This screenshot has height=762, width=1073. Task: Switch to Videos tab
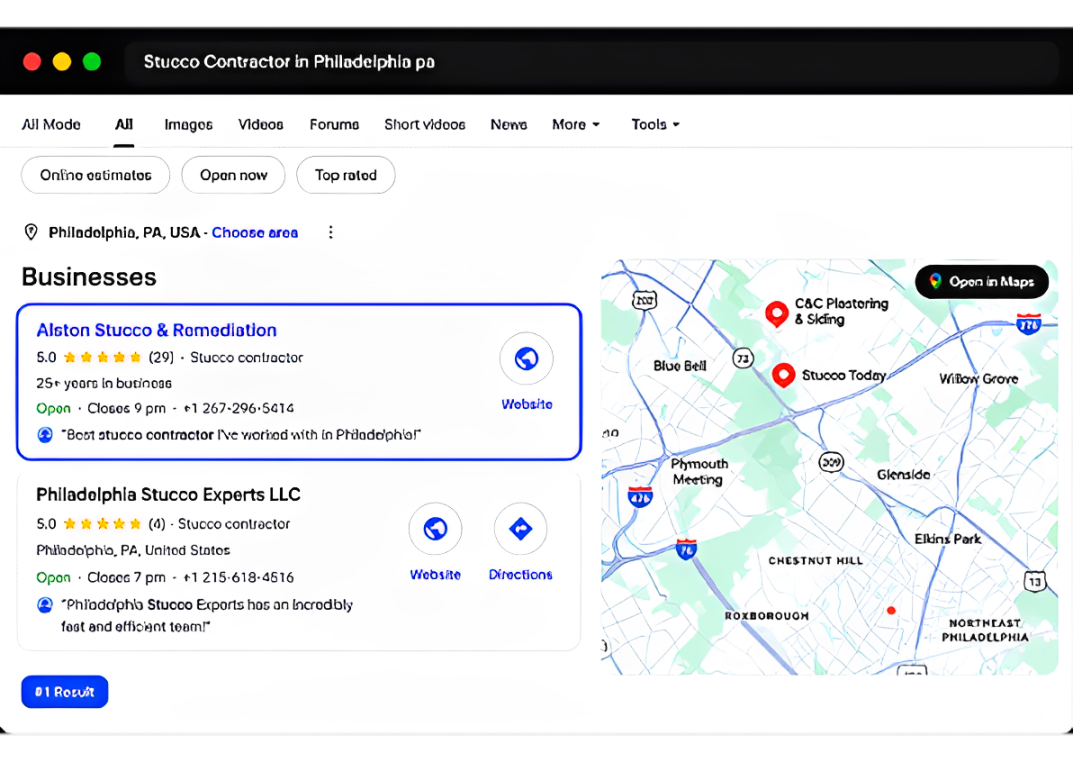tap(261, 124)
